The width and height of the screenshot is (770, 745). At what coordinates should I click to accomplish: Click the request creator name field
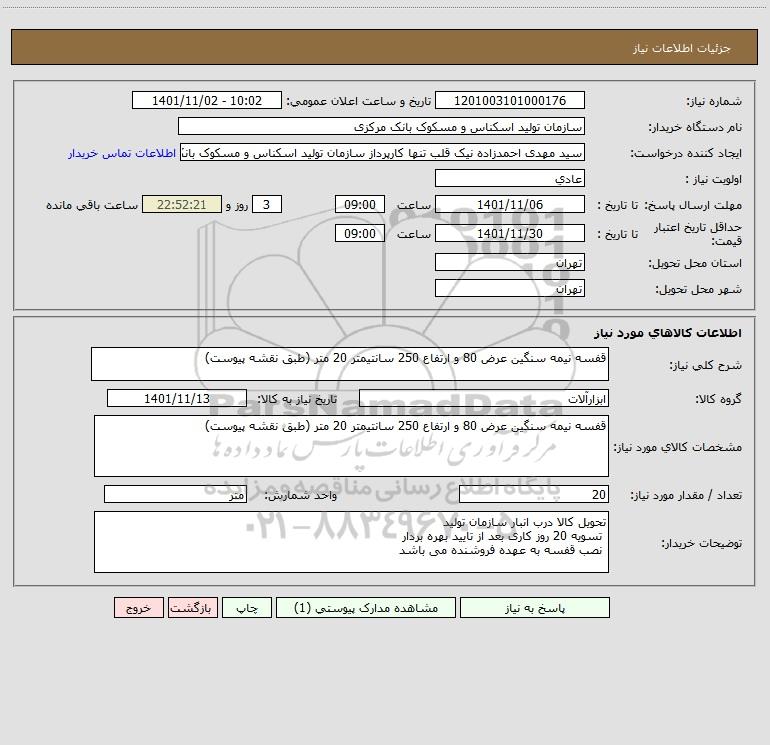pyautogui.click(x=383, y=152)
